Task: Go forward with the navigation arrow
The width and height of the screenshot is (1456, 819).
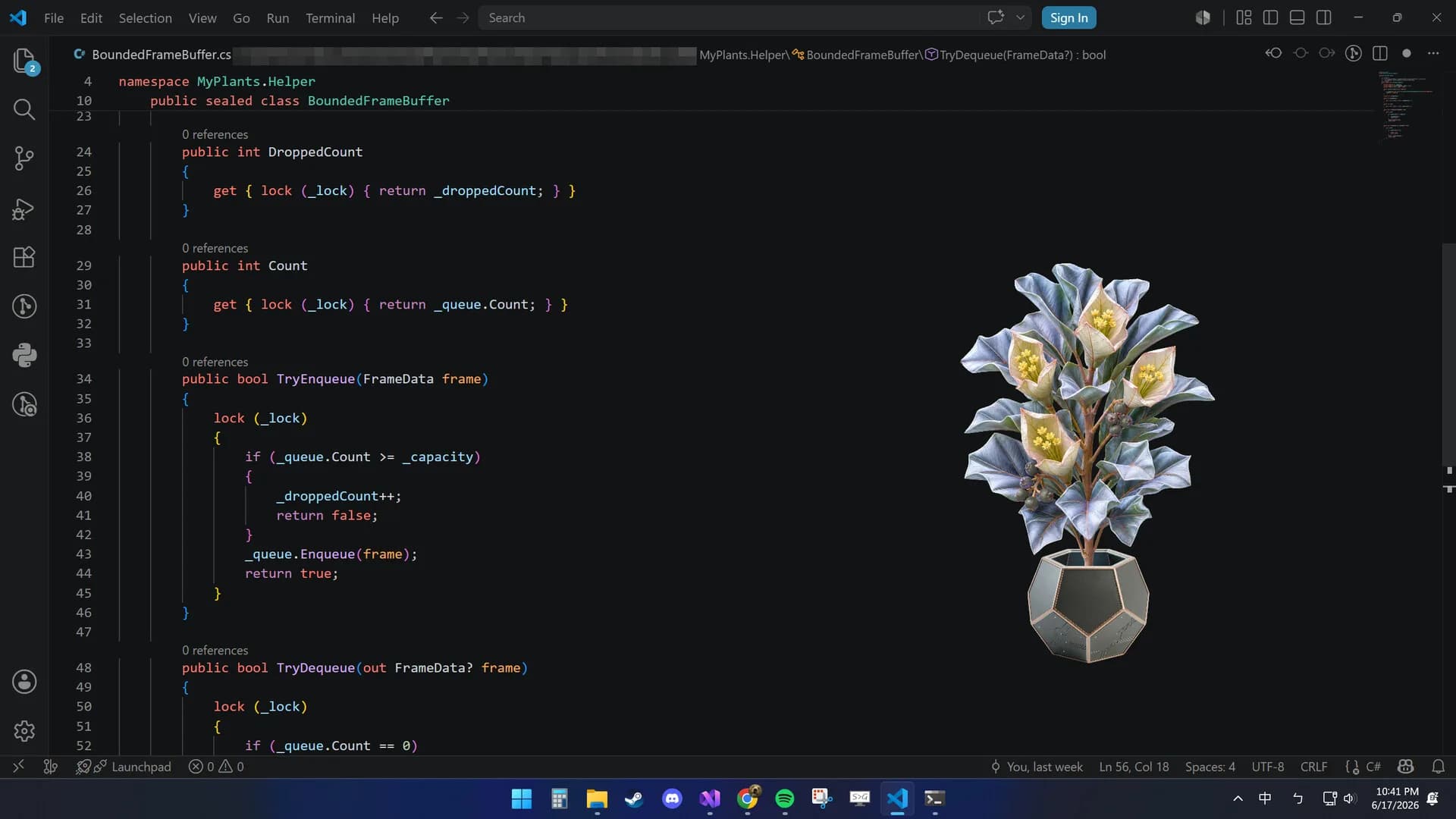Action: click(x=463, y=17)
